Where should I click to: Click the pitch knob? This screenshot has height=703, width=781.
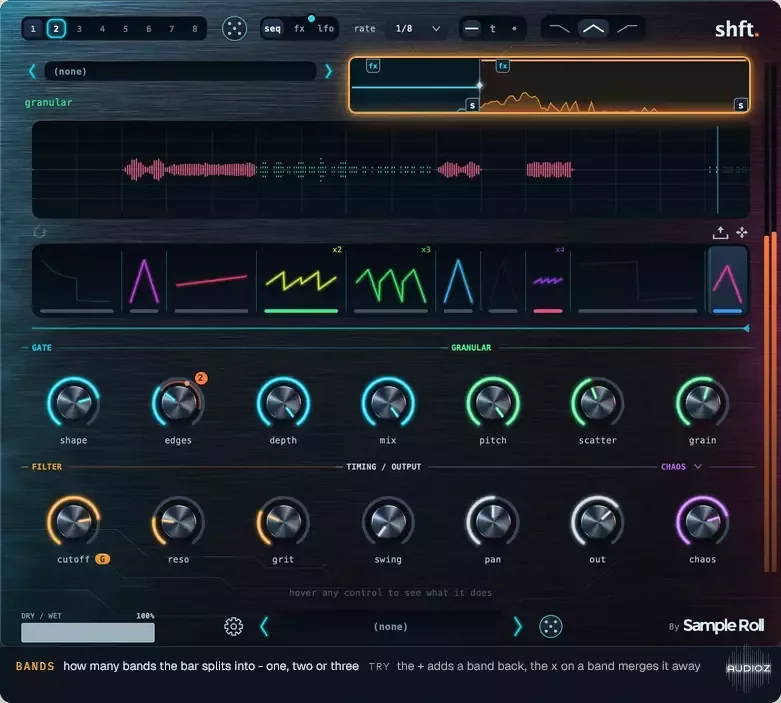pos(493,403)
